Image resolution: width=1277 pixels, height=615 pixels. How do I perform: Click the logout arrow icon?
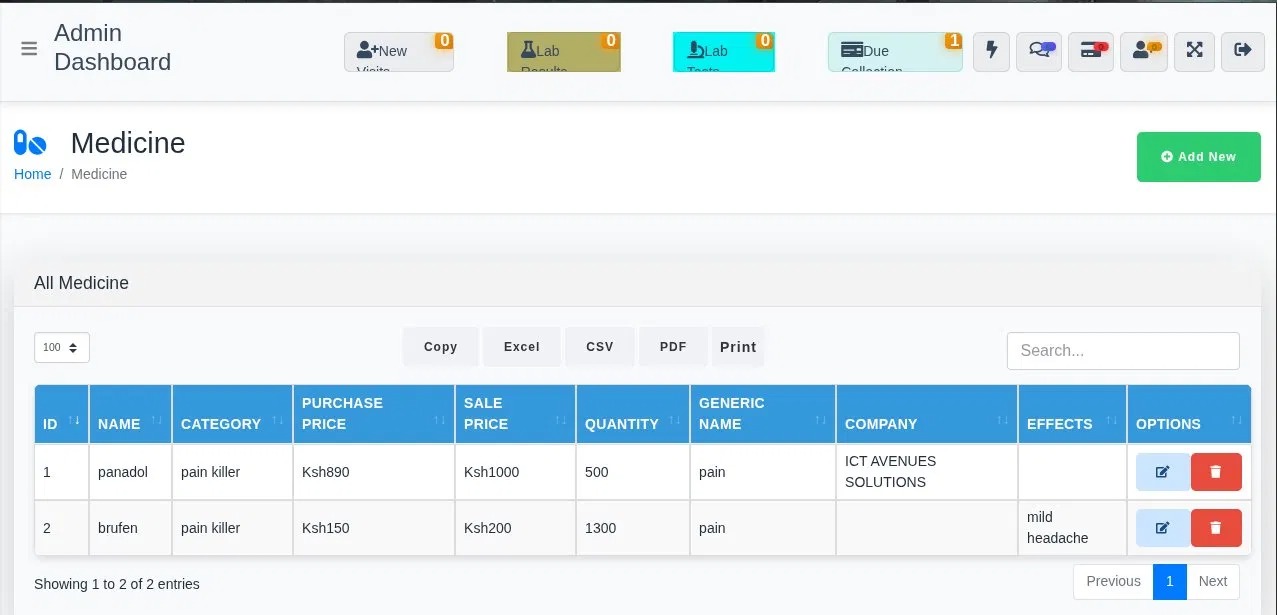tap(1243, 51)
